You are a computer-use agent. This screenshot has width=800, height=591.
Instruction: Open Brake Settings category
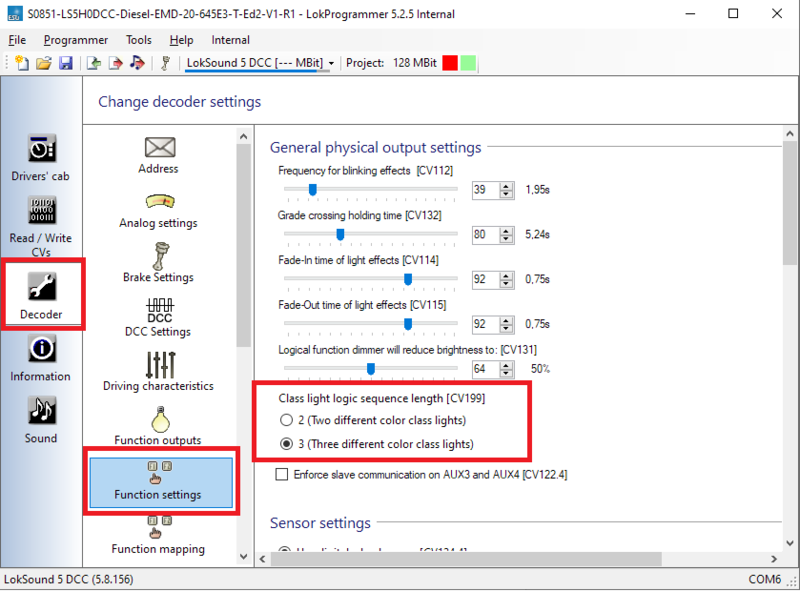click(159, 262)
